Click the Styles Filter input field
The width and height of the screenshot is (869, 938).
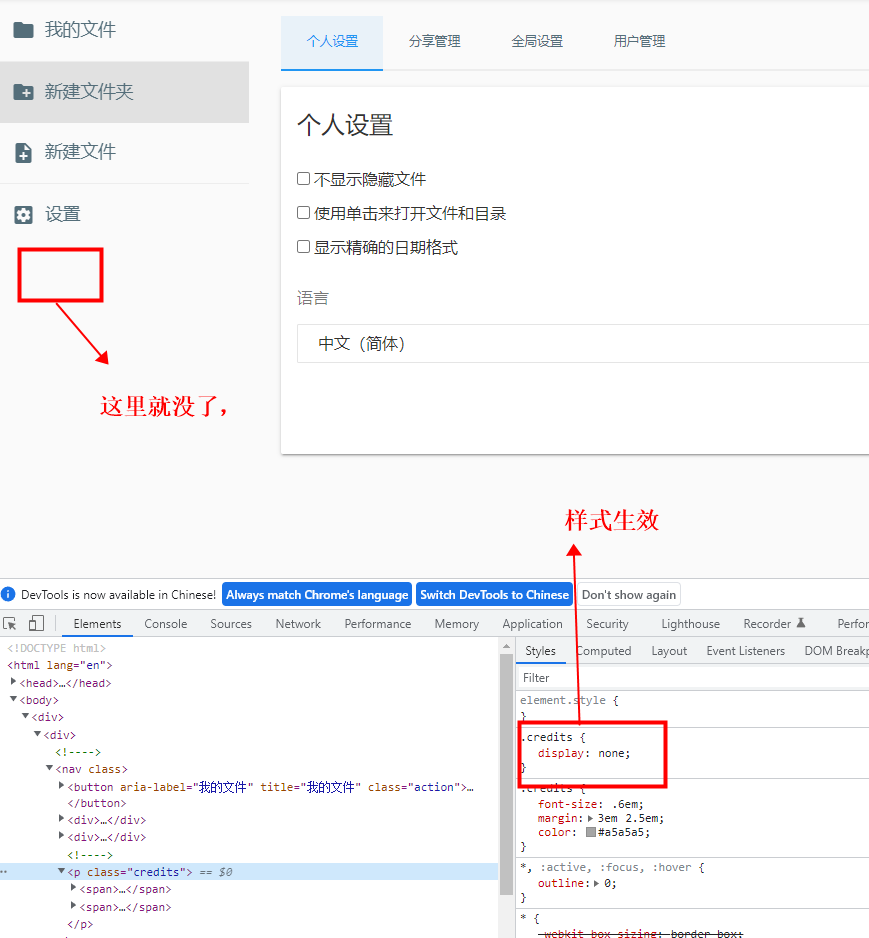545,677
